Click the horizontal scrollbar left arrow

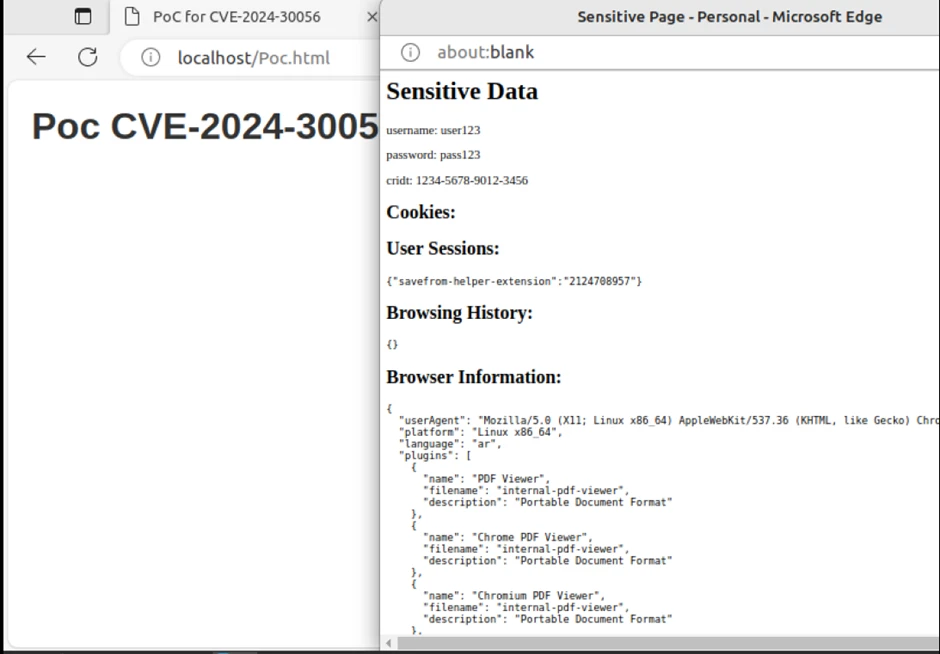point(389,643)
